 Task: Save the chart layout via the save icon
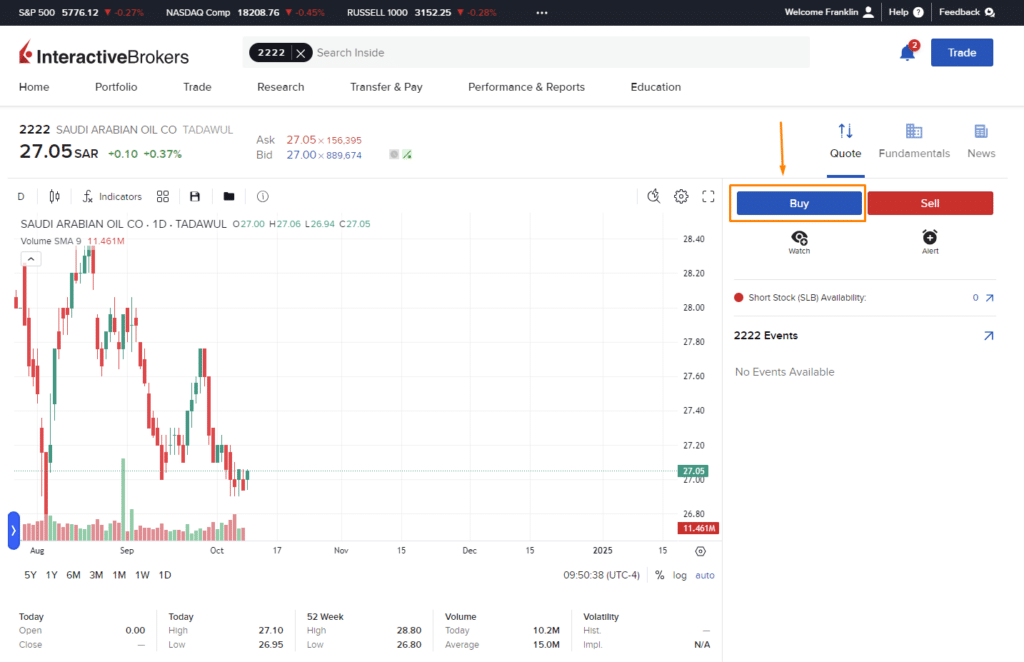(x=195, y=196)
